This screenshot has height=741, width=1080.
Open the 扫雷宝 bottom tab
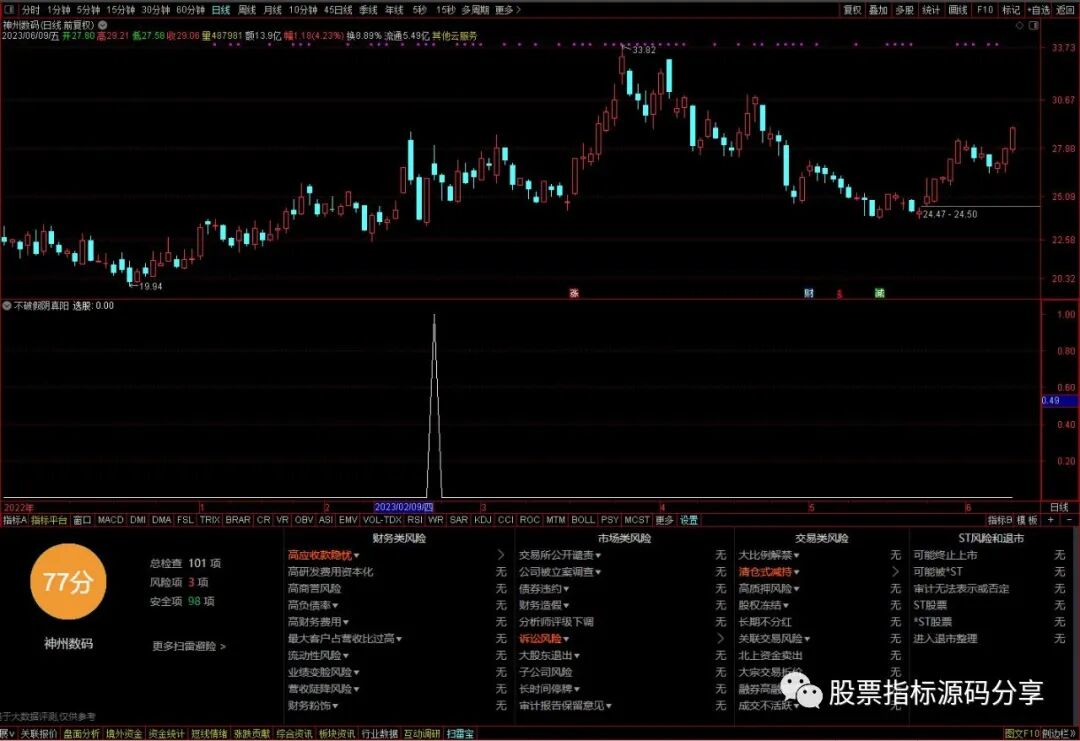[x=460, y=734]
